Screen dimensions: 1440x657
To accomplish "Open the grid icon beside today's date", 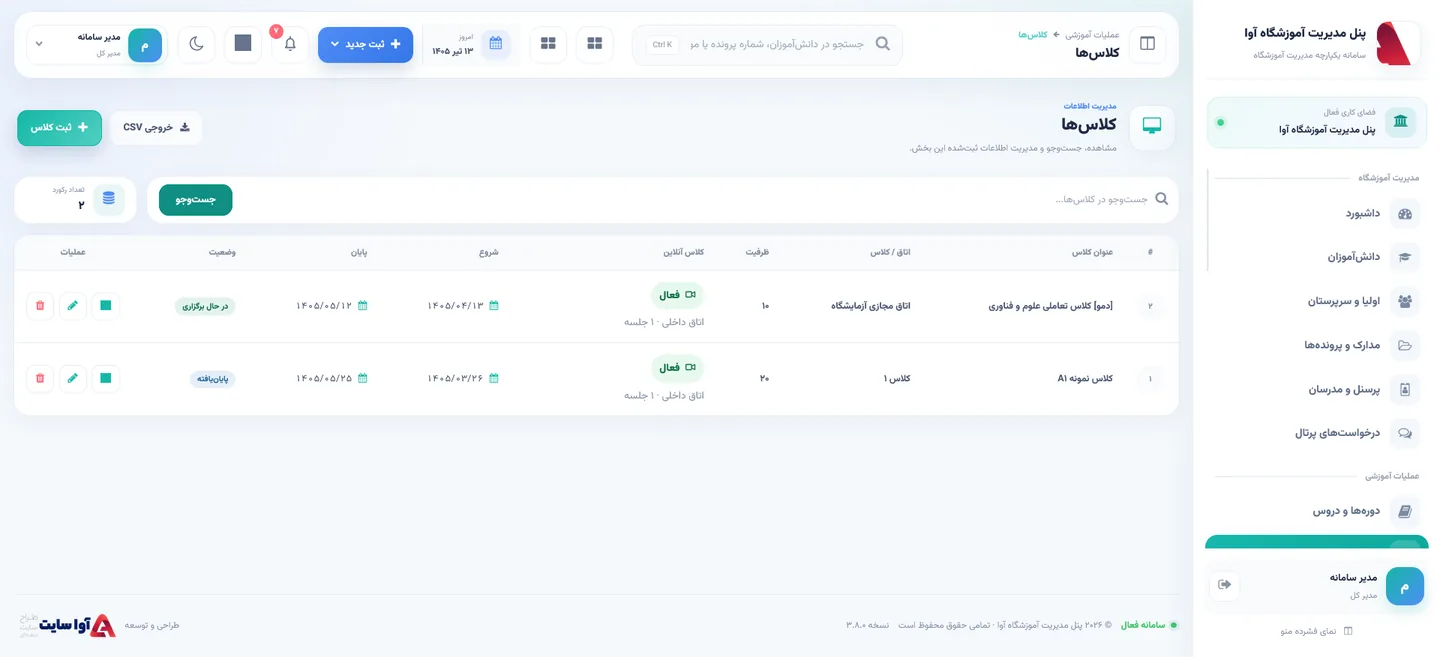I will 548,44.
